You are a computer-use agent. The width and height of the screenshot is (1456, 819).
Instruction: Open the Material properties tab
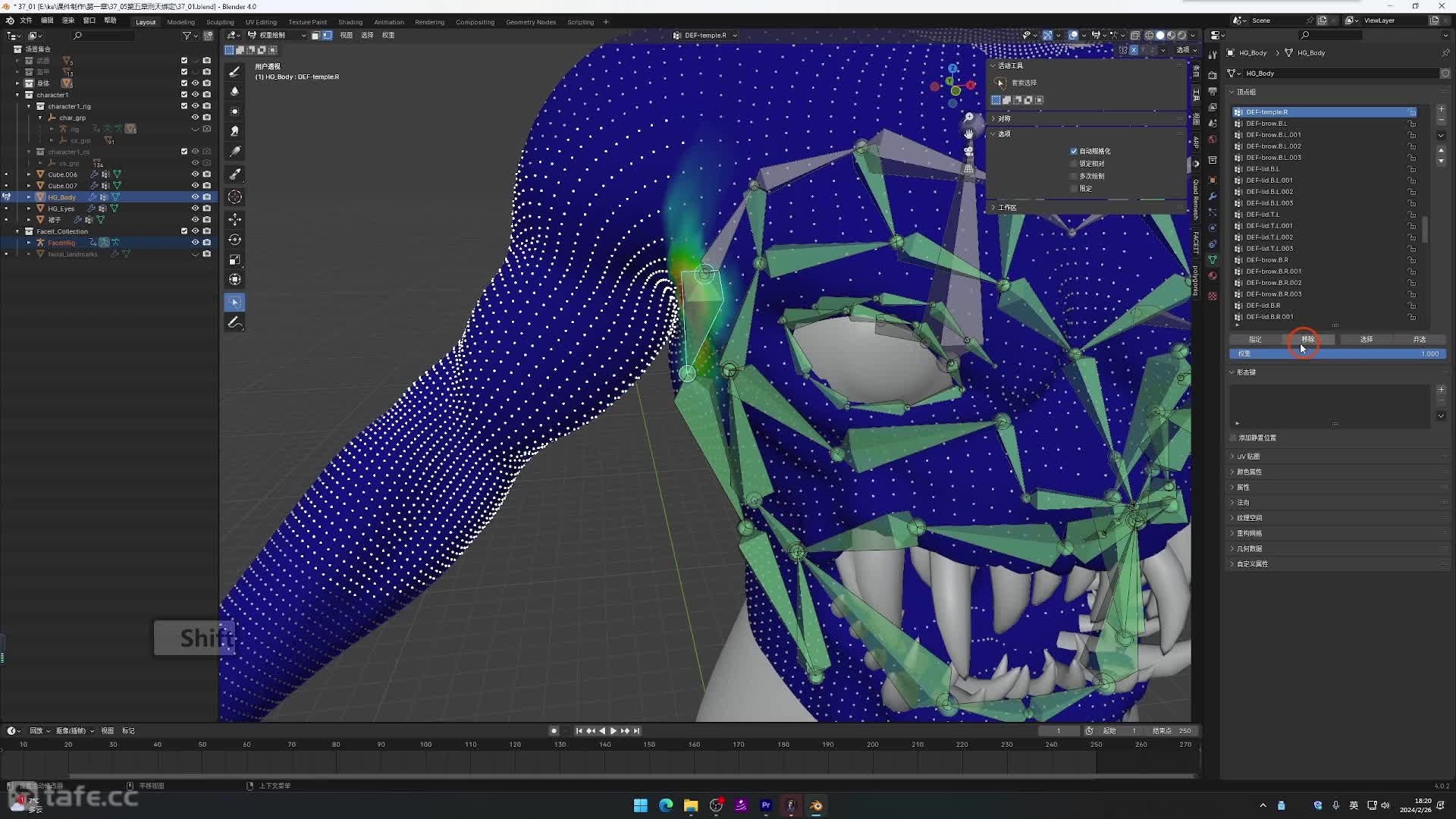1213,275
